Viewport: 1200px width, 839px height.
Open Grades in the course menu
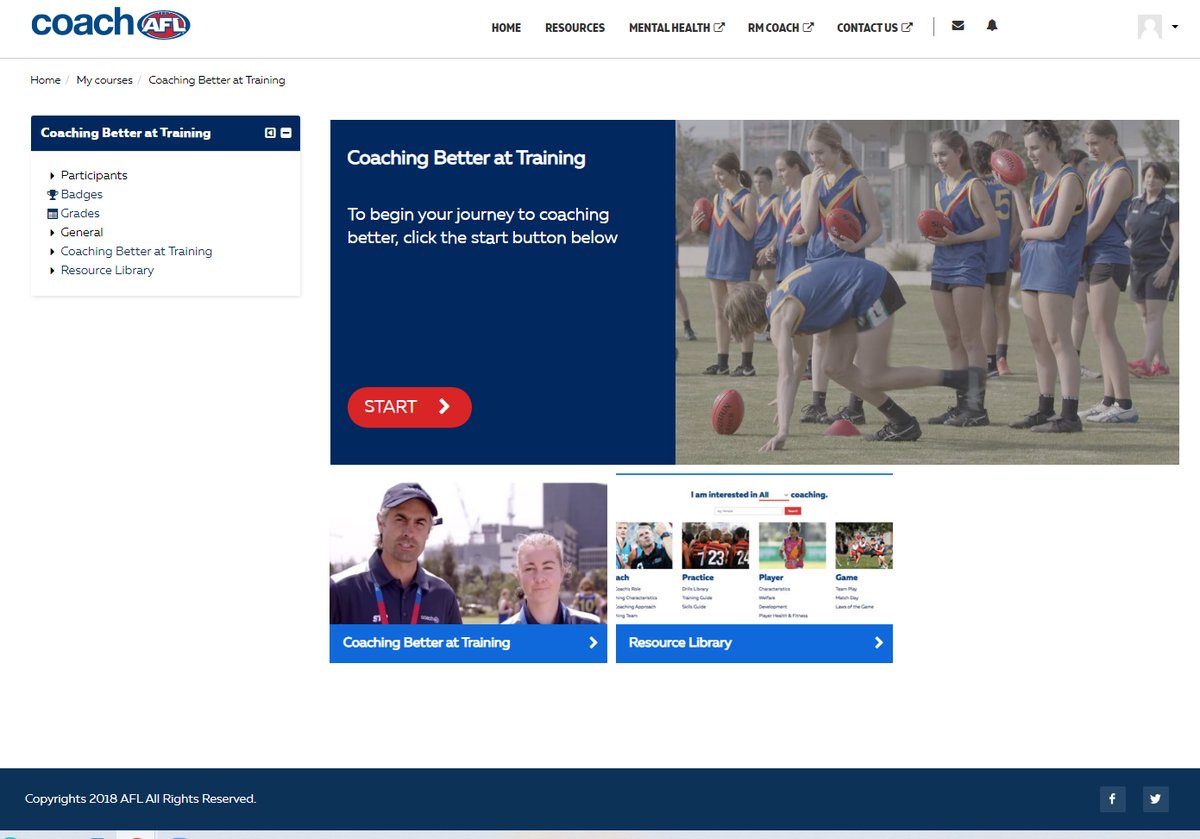tap(80, 213)
